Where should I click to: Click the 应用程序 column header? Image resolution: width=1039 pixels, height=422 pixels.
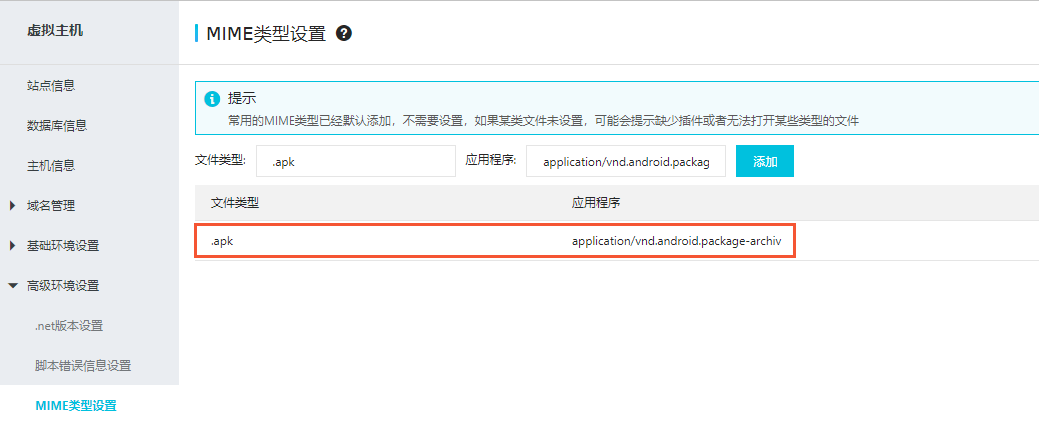coord(596,202)
